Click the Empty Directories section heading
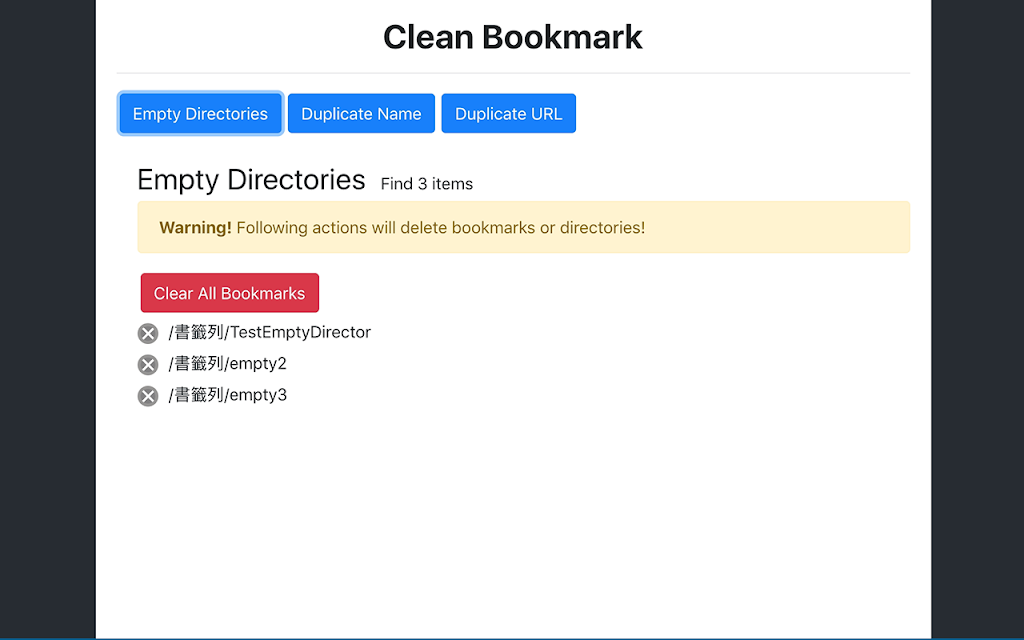 point(251,180)
